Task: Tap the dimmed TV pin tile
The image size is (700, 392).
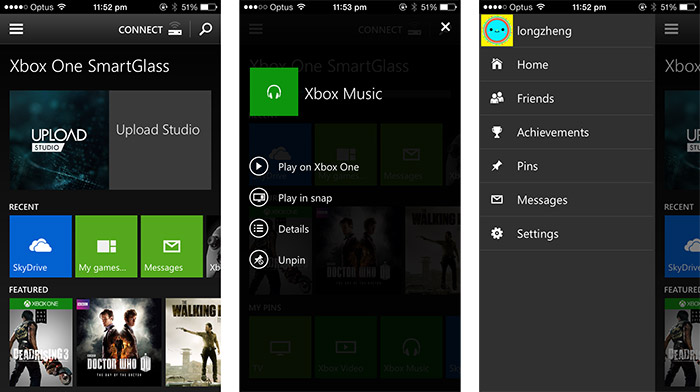Action: pos(280,347)
